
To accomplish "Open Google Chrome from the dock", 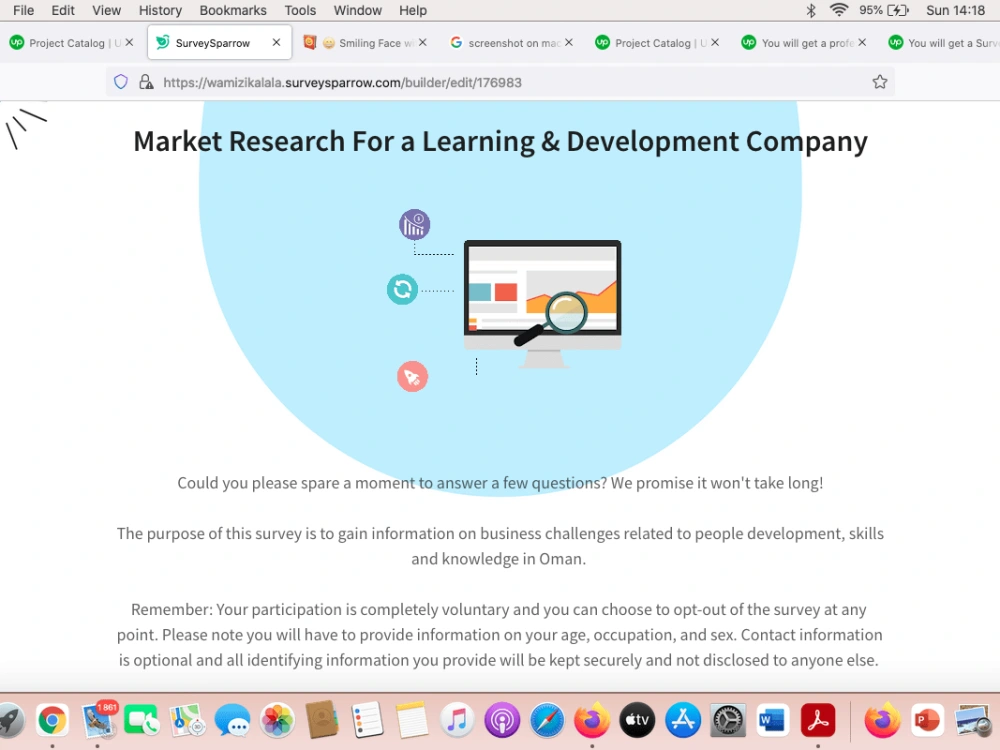I will (52, 721).
